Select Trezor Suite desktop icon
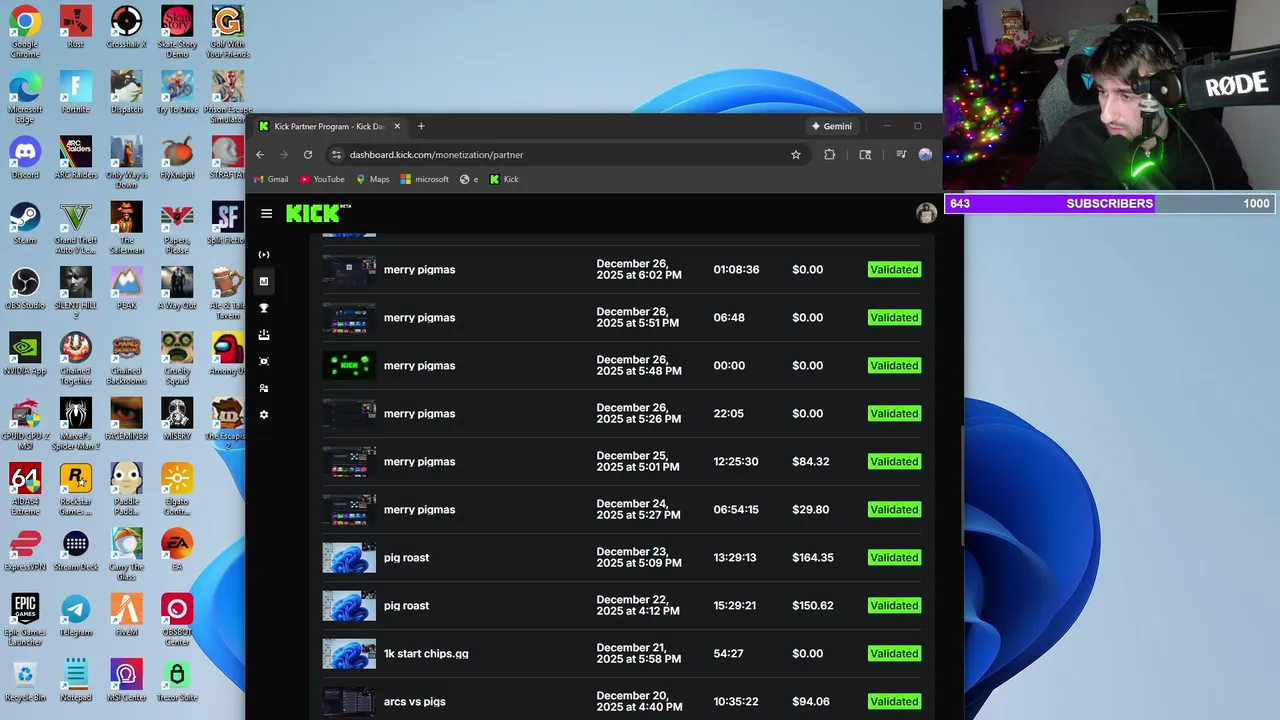The image size is (1280, 720). tap(177, 682)
